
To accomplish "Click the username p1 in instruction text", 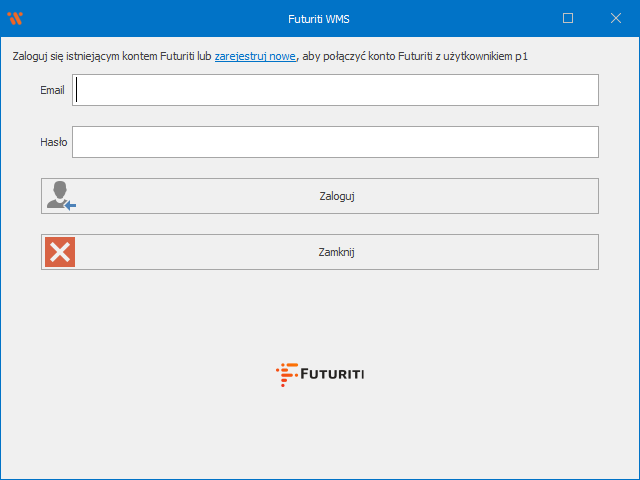I will coord(521,56).
